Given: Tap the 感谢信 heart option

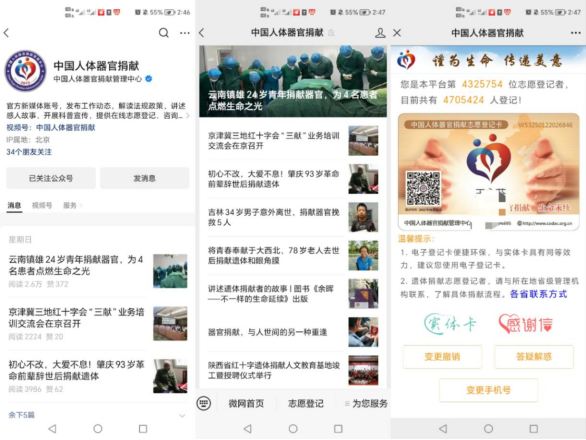Looking at the screenshot, I should click(x=526, y=324).
